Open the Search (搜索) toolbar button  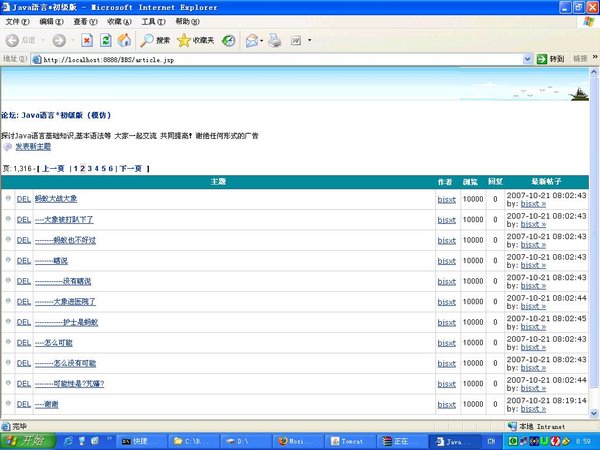[155, 41]
